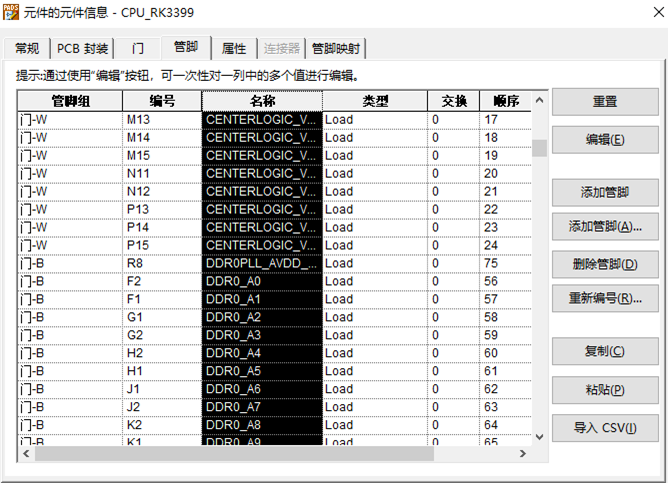Select the sequence value 75 cell
Viewport: 668px width, 483px height.
click(x=506, y=263)
